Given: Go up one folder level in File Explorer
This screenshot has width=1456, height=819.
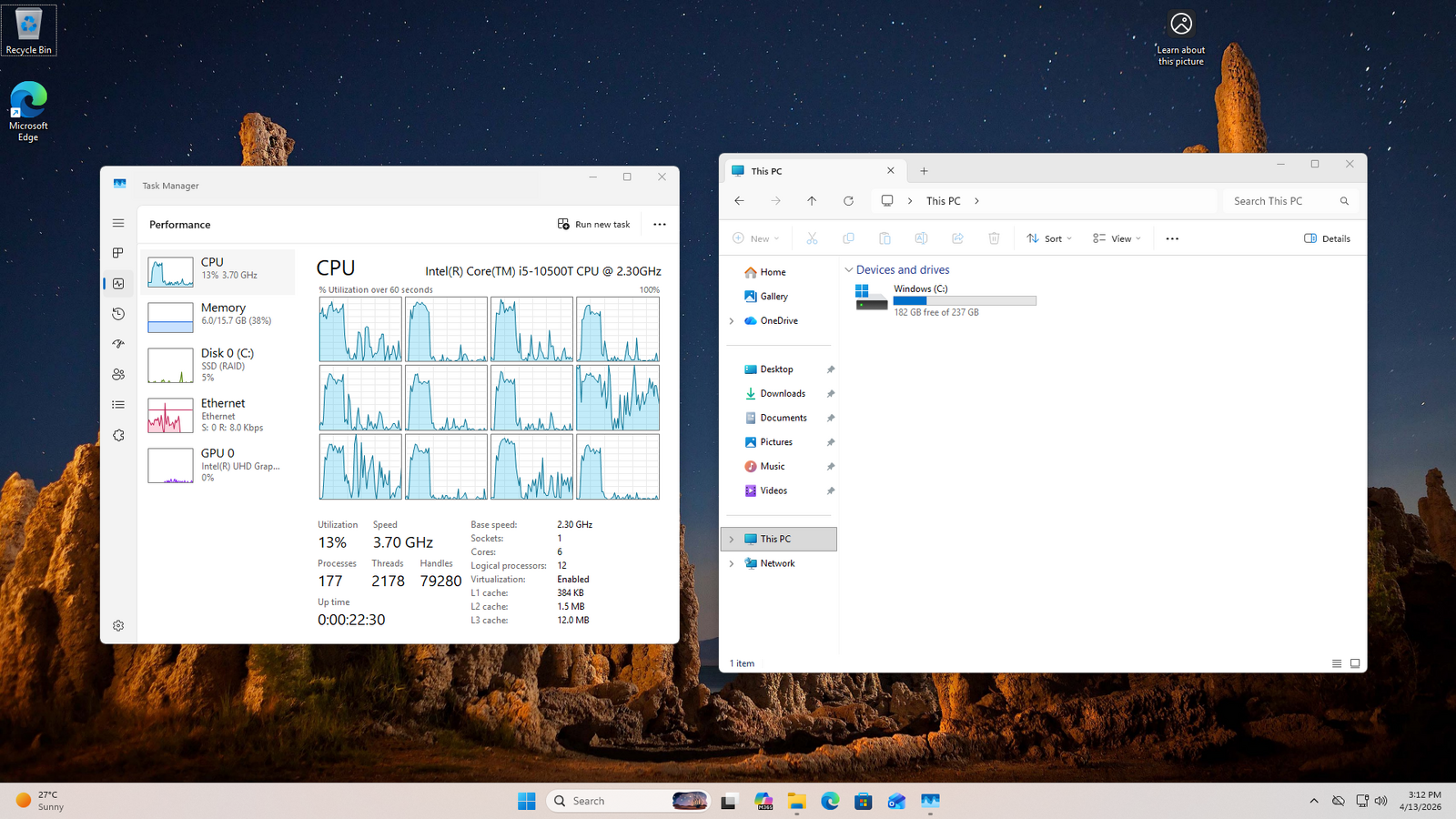Looking at the screenshot, I should [x=812, y=201].
